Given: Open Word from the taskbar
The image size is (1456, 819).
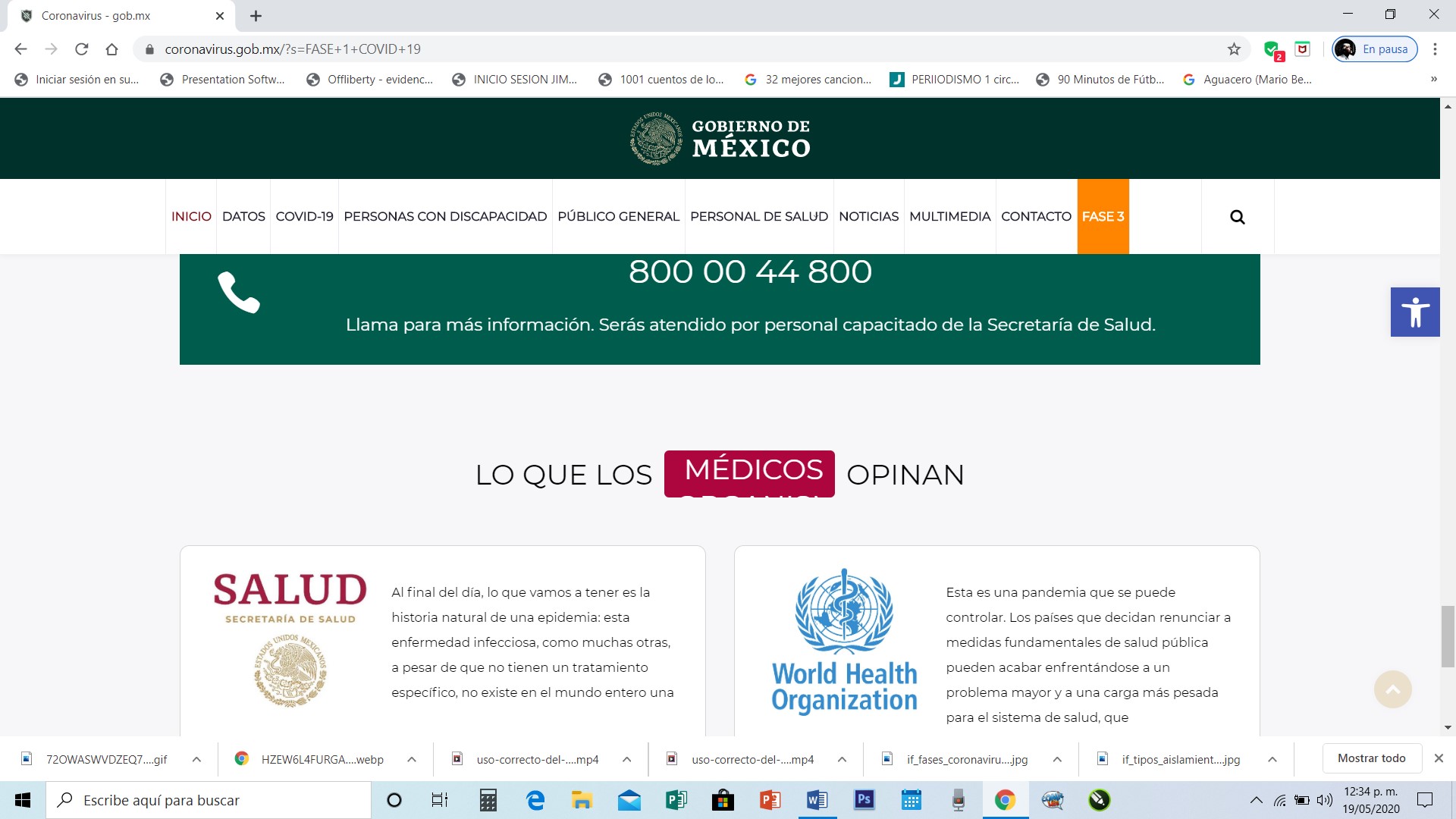Looking at the screenshot, I should (817, 800).
